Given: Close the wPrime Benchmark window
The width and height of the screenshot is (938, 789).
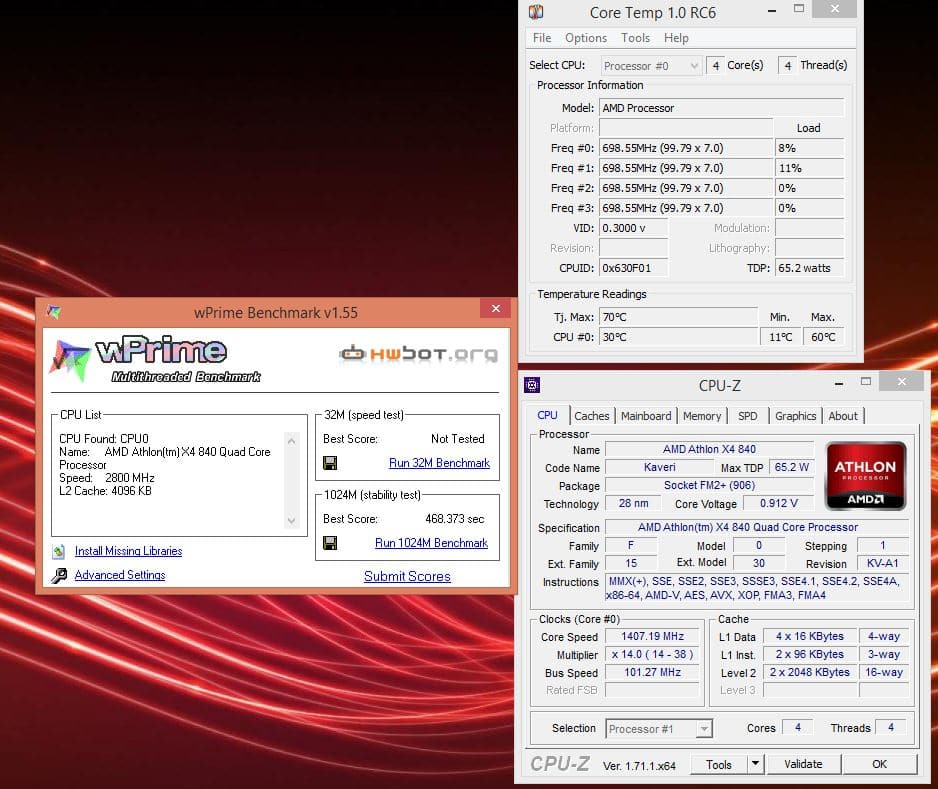Looking at the screenshot, I should click(495, 309).
